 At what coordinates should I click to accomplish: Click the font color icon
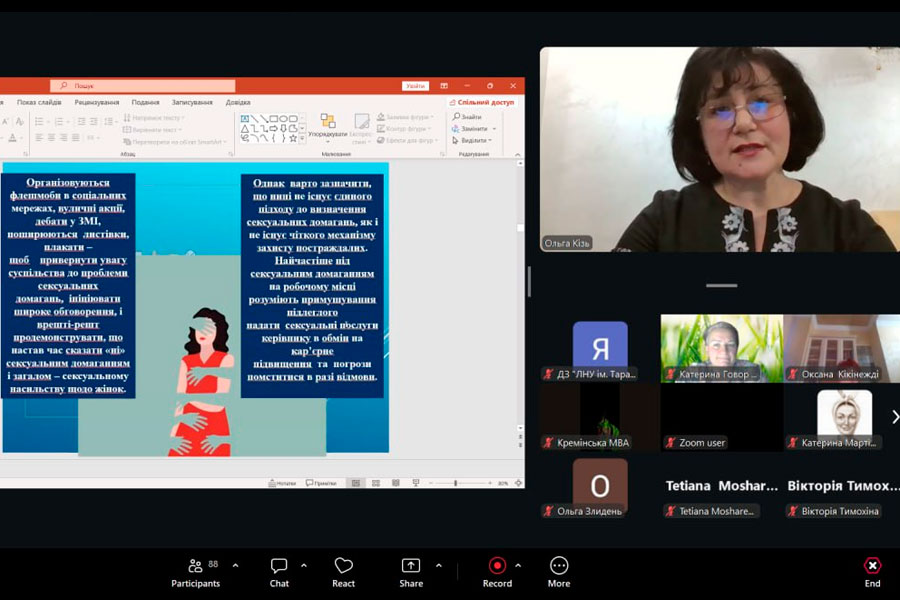pos(13,138)
